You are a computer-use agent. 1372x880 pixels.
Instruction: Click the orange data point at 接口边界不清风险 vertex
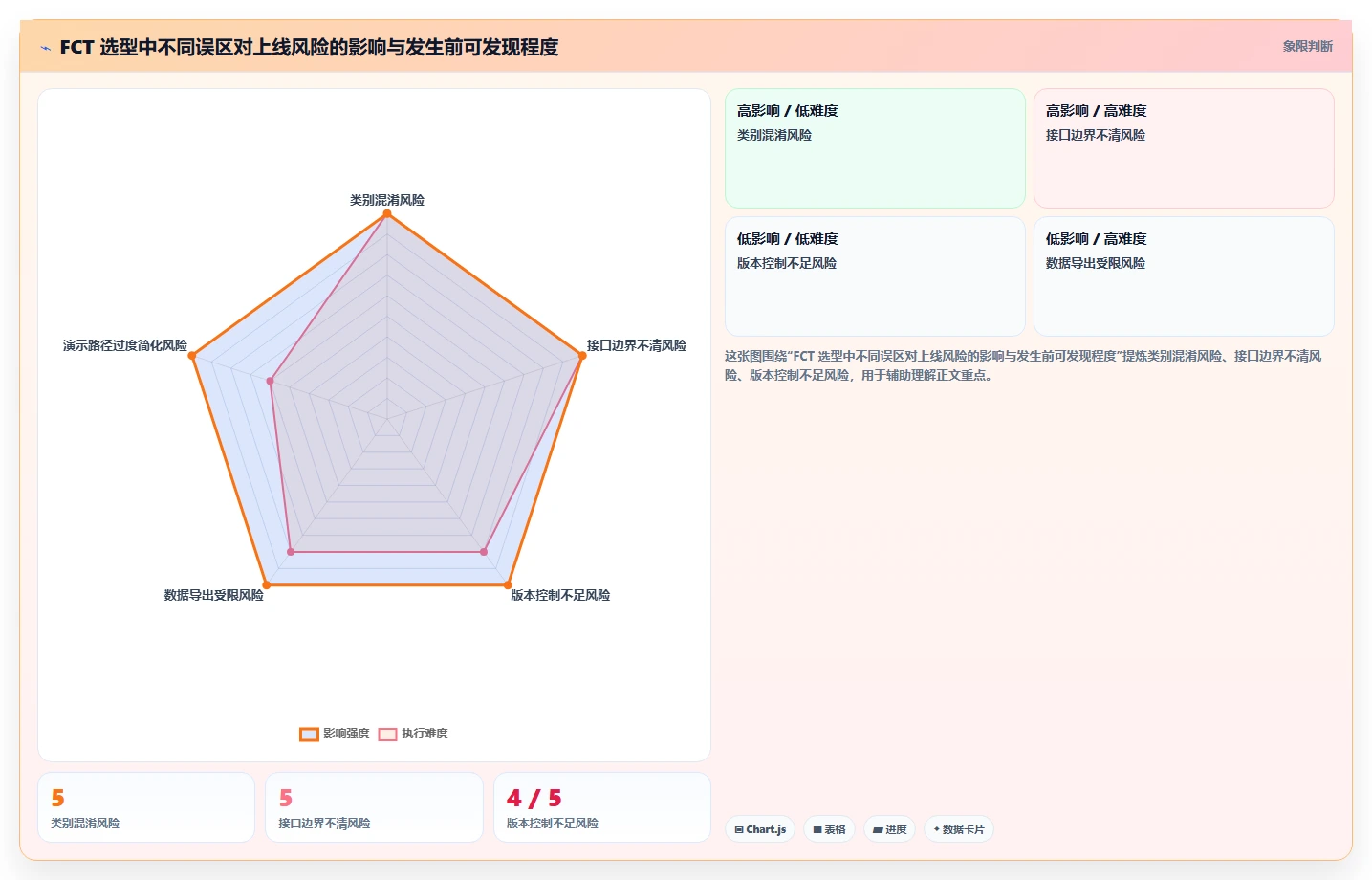tap(582, 356)
